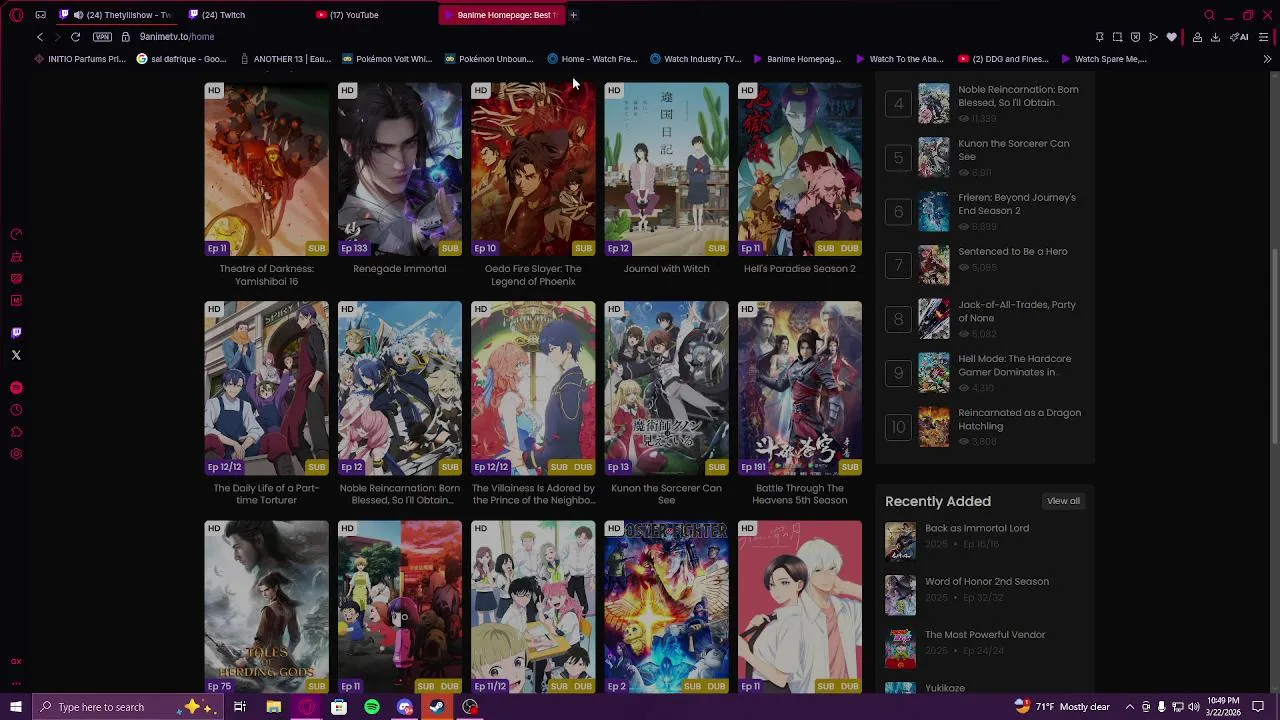Switch to the (24) Twitch tab
The height and width of the screenshot is (720, 1280).
(x=243, y=15)
